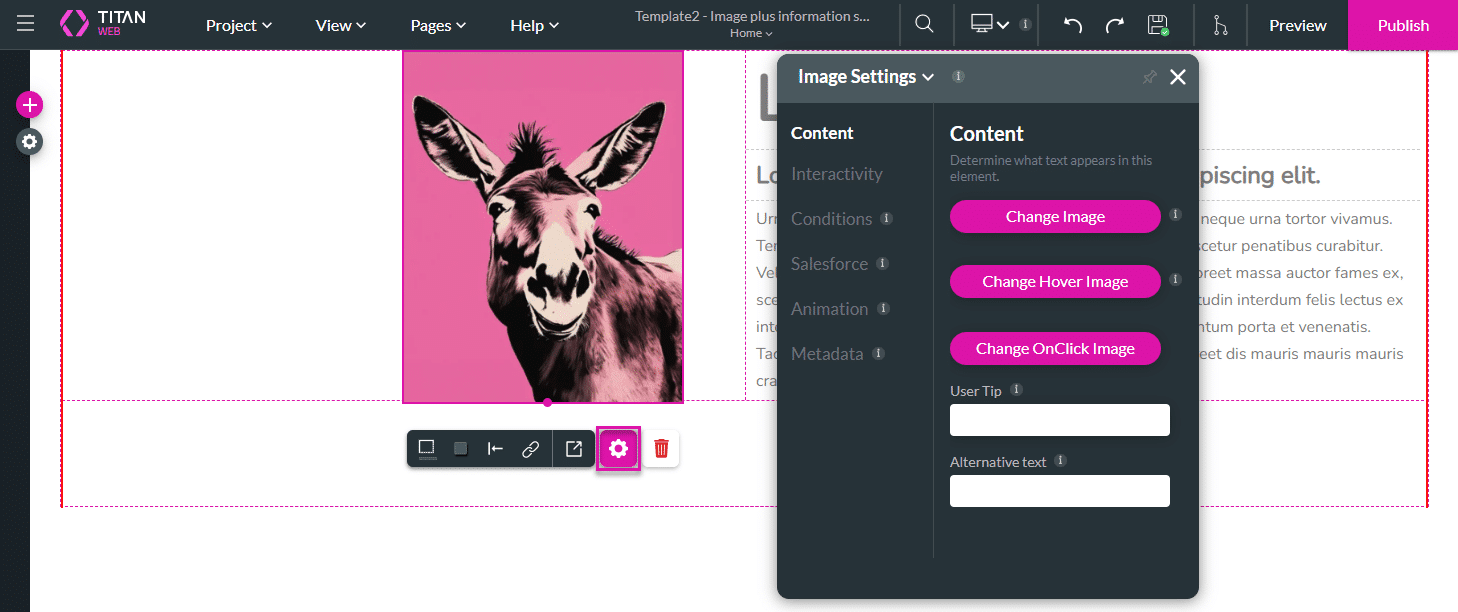
Task: Pin the Image Settings panel
Action: pos(1149,77)
